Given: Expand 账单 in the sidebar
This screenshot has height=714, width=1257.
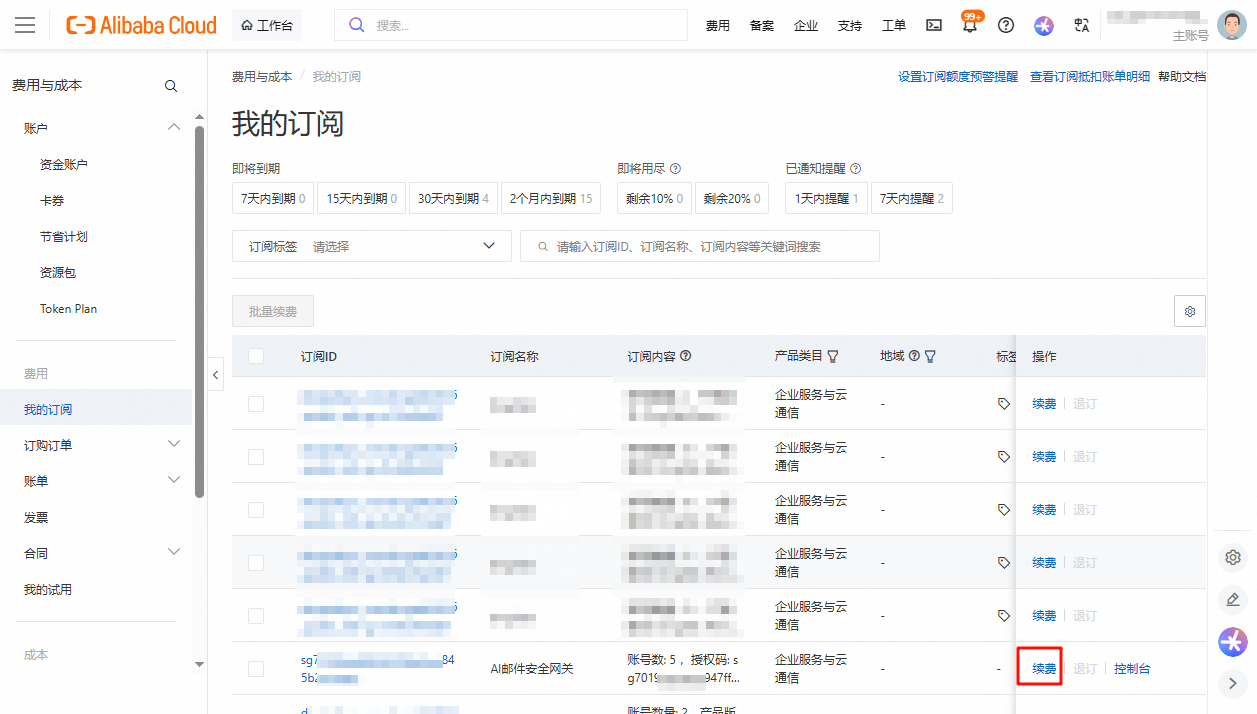Looking at the screenshot, I should pyautogui.click(x=174, y=480).
